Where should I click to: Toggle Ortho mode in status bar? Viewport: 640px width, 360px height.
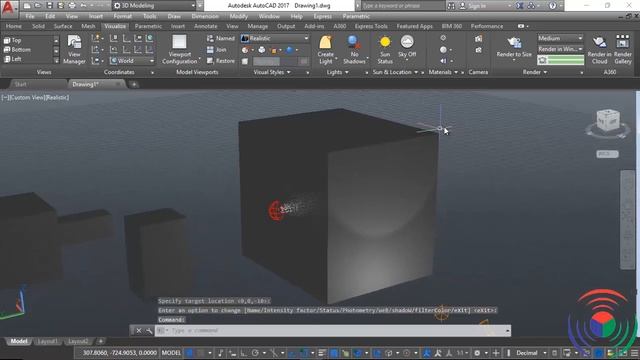tap(244, 353)
